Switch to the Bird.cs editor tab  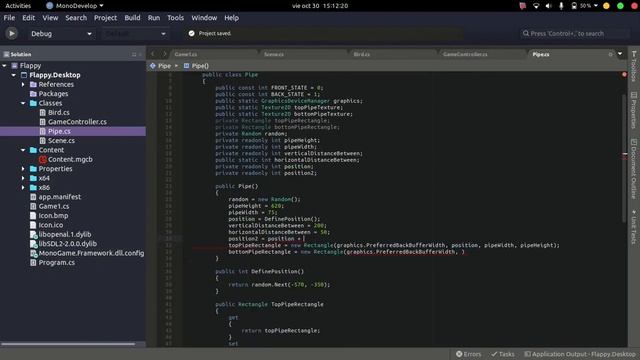pos(393,54)
